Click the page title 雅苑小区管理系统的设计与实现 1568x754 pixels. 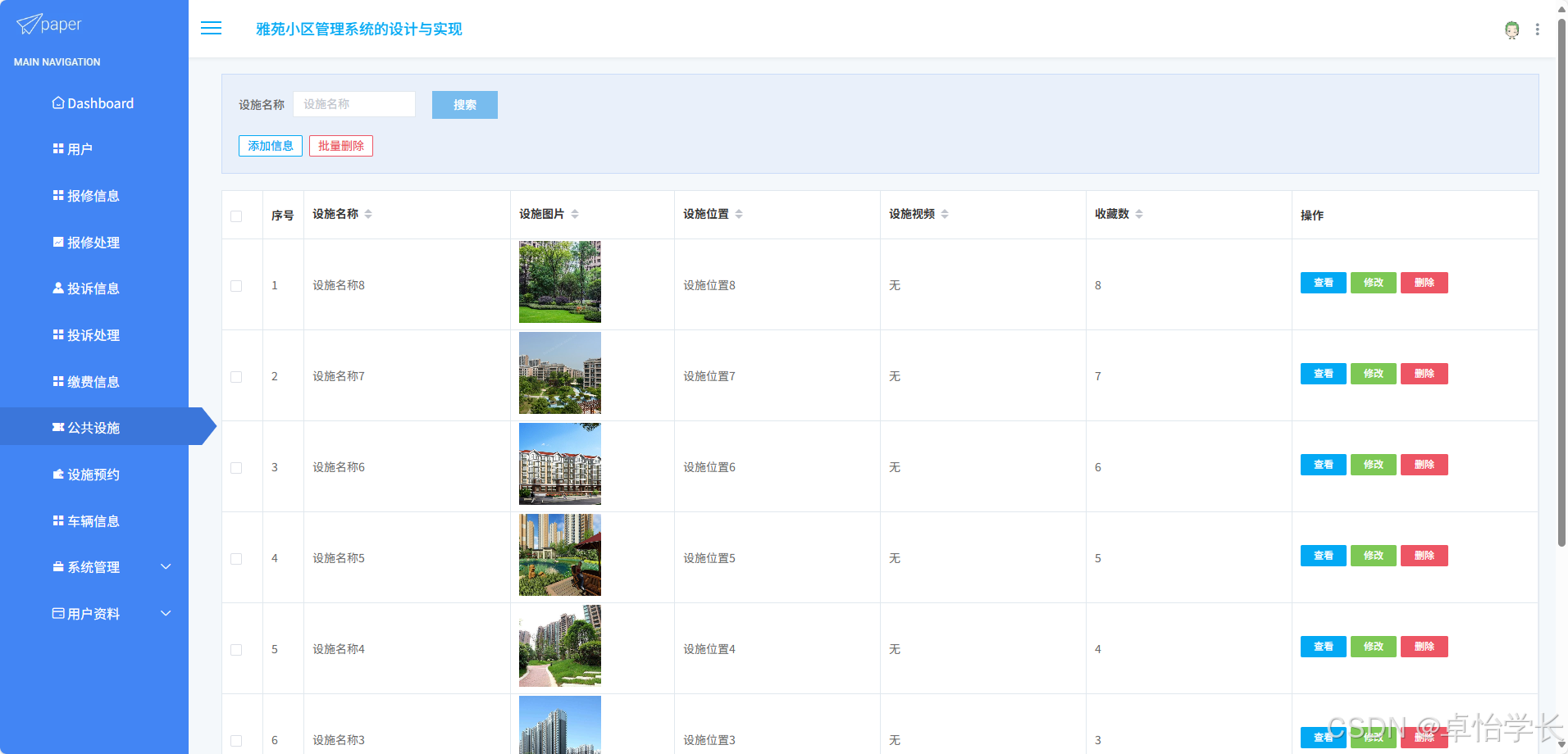tap(359, 29)
